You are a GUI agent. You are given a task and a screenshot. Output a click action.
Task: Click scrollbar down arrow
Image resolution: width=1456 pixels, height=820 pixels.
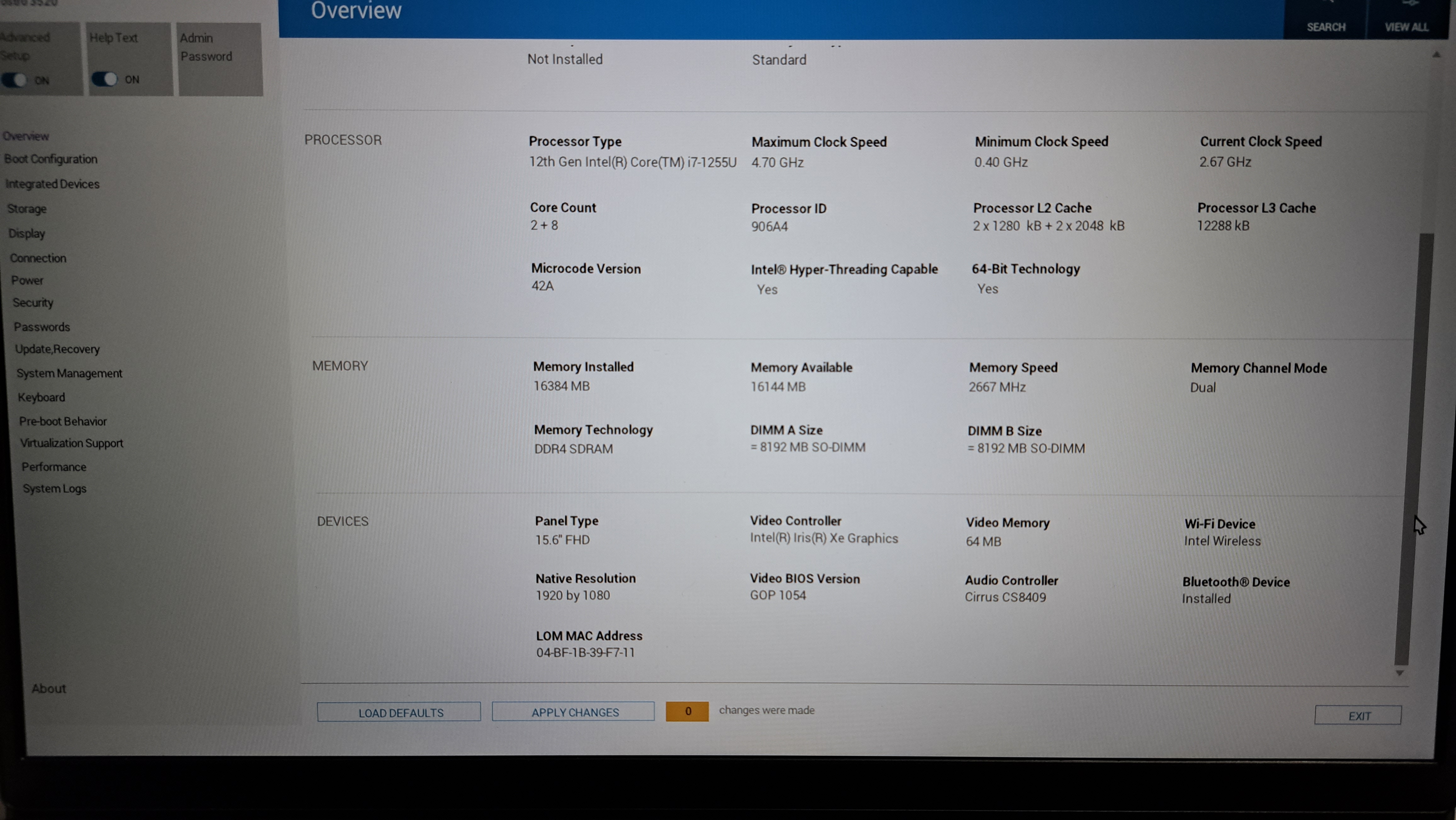pos(1399,673)
